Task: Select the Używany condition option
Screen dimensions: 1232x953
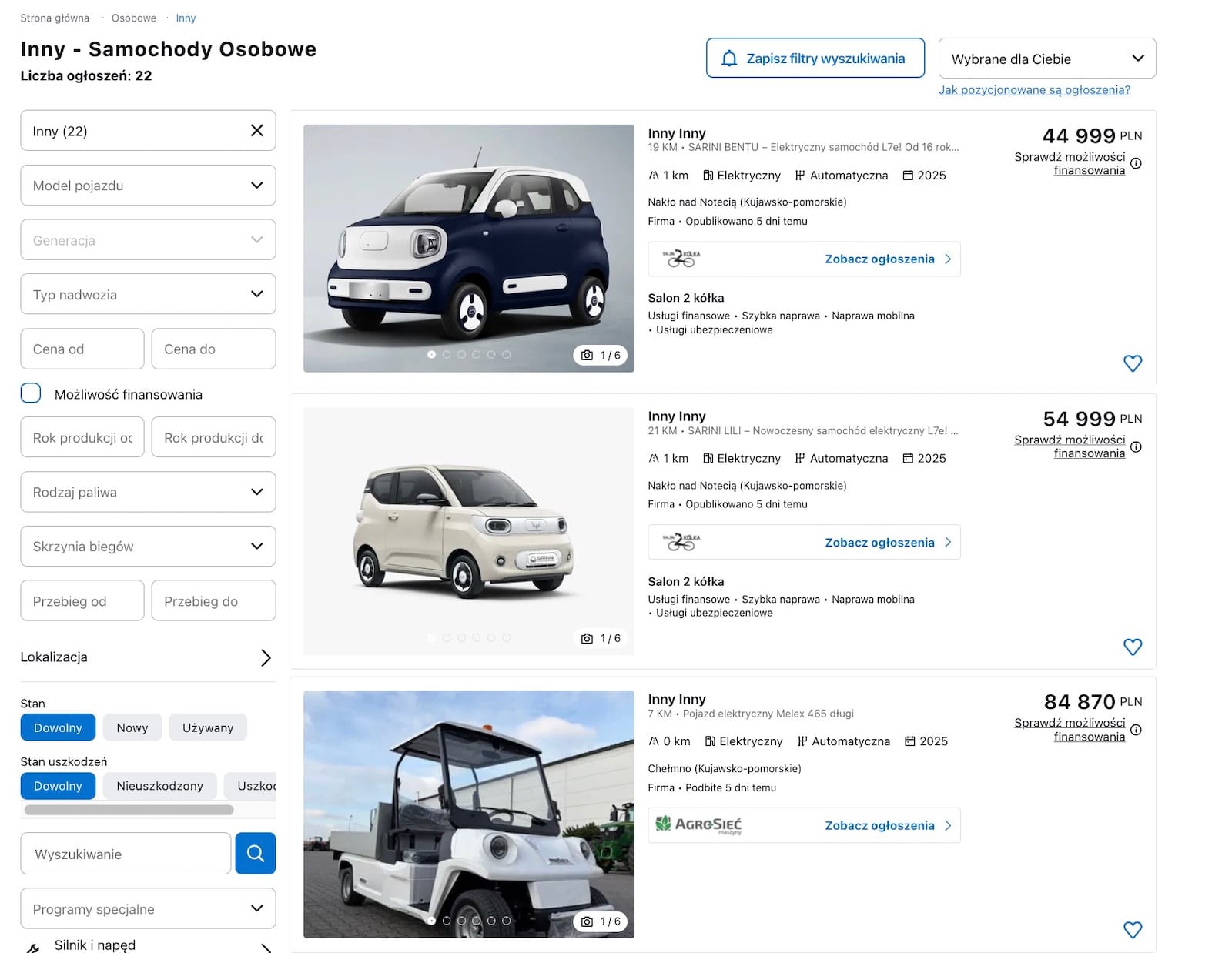Action: pos(208,727)
